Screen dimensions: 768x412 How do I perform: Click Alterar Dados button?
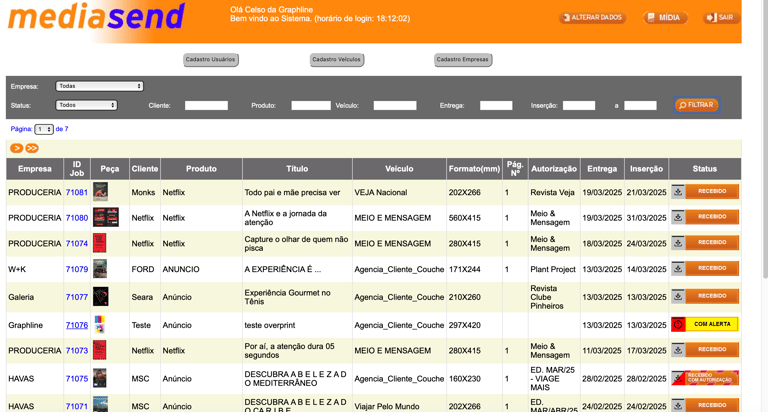(593, 18)
